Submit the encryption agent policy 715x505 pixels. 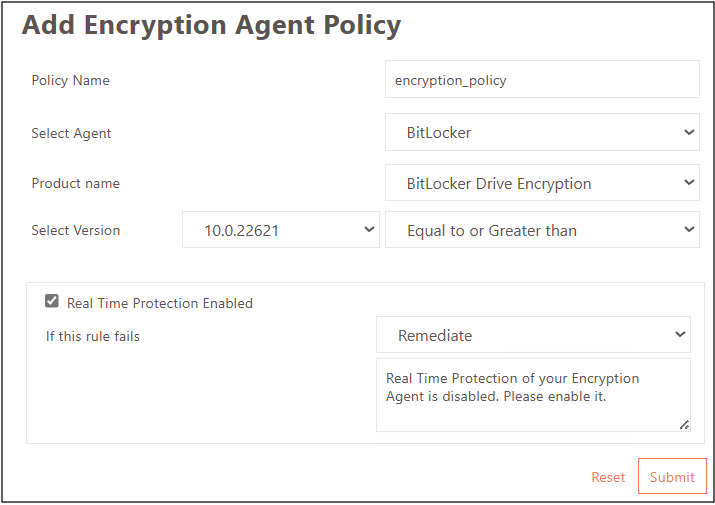(672, 477)
